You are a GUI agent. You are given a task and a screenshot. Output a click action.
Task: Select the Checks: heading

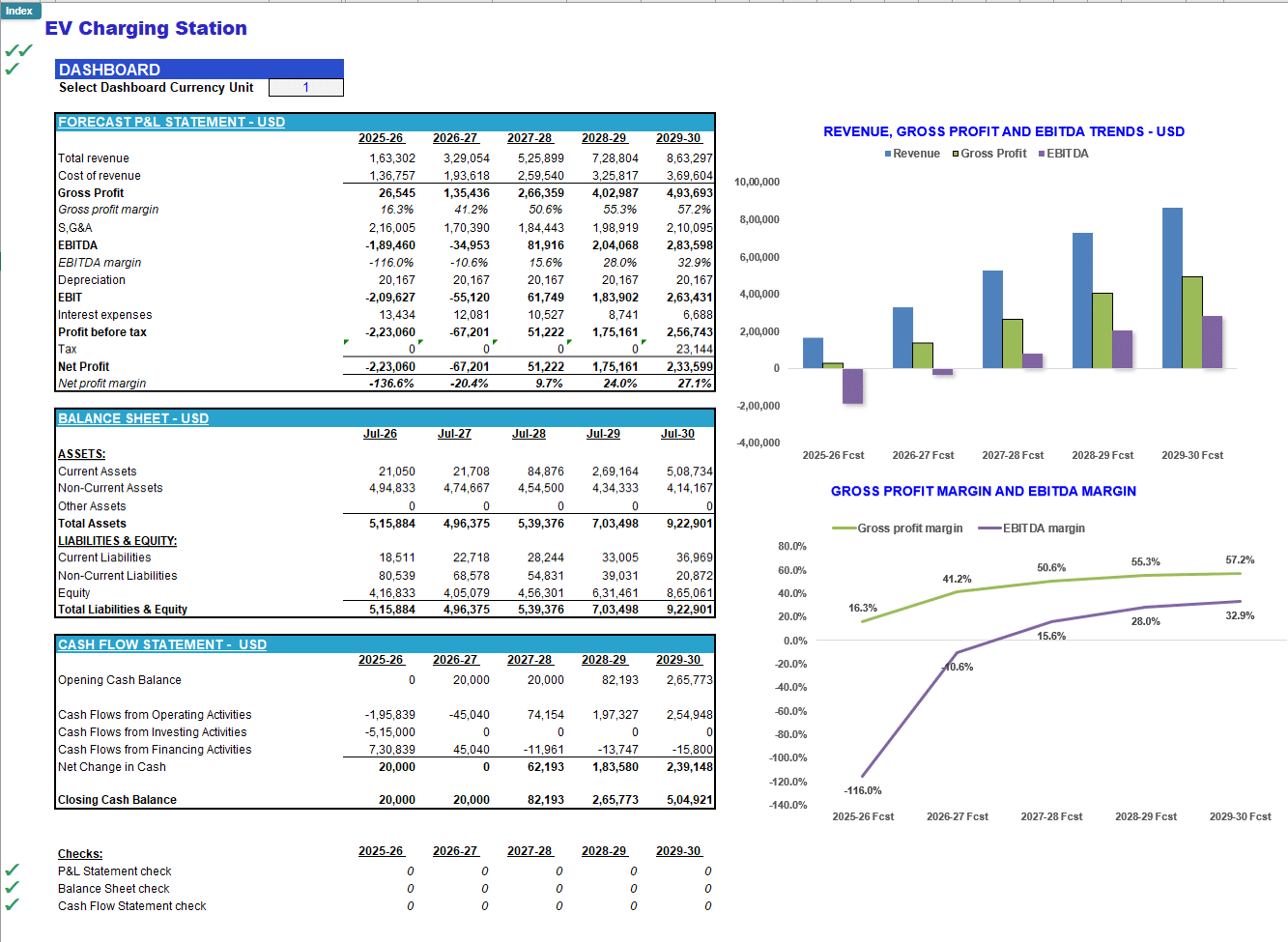point(80,854)
